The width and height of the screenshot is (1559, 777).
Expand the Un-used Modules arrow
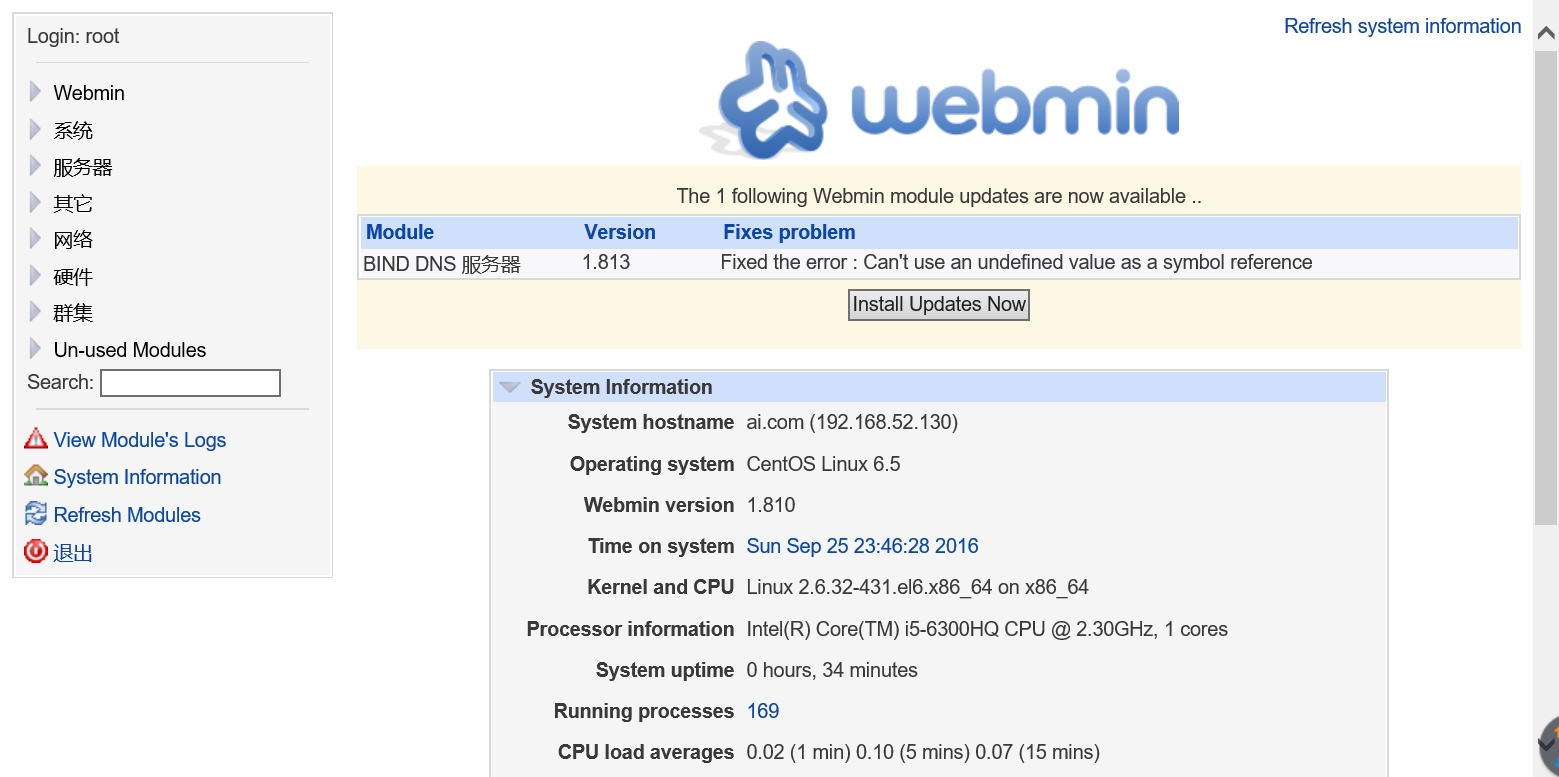pos(35,349)
